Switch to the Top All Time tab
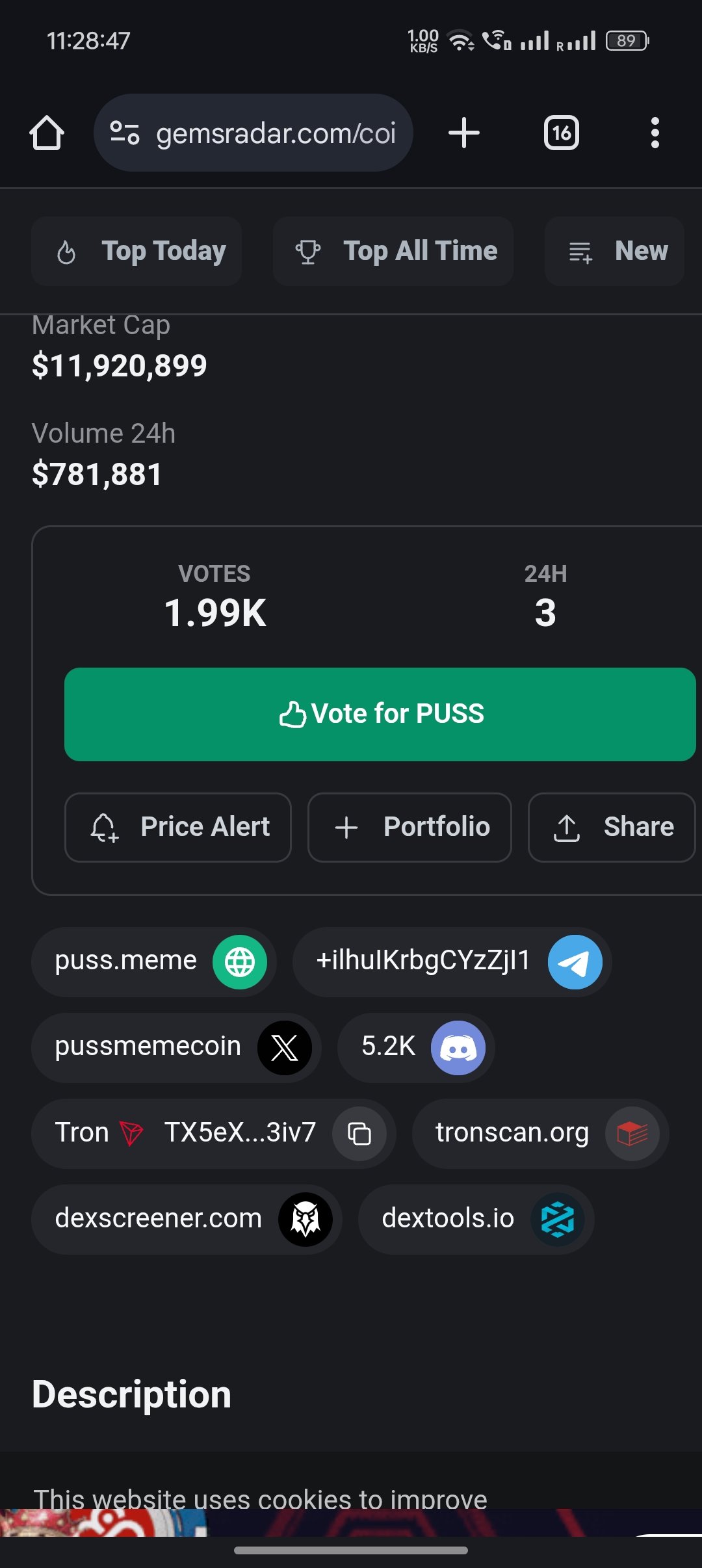 point(393,251)
